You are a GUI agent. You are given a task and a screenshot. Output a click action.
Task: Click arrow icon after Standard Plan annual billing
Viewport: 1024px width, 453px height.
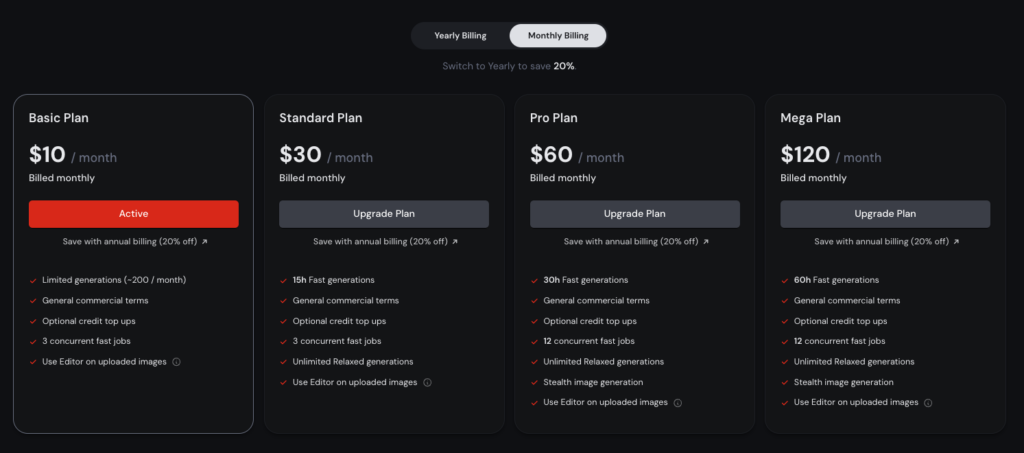point(455,242)
